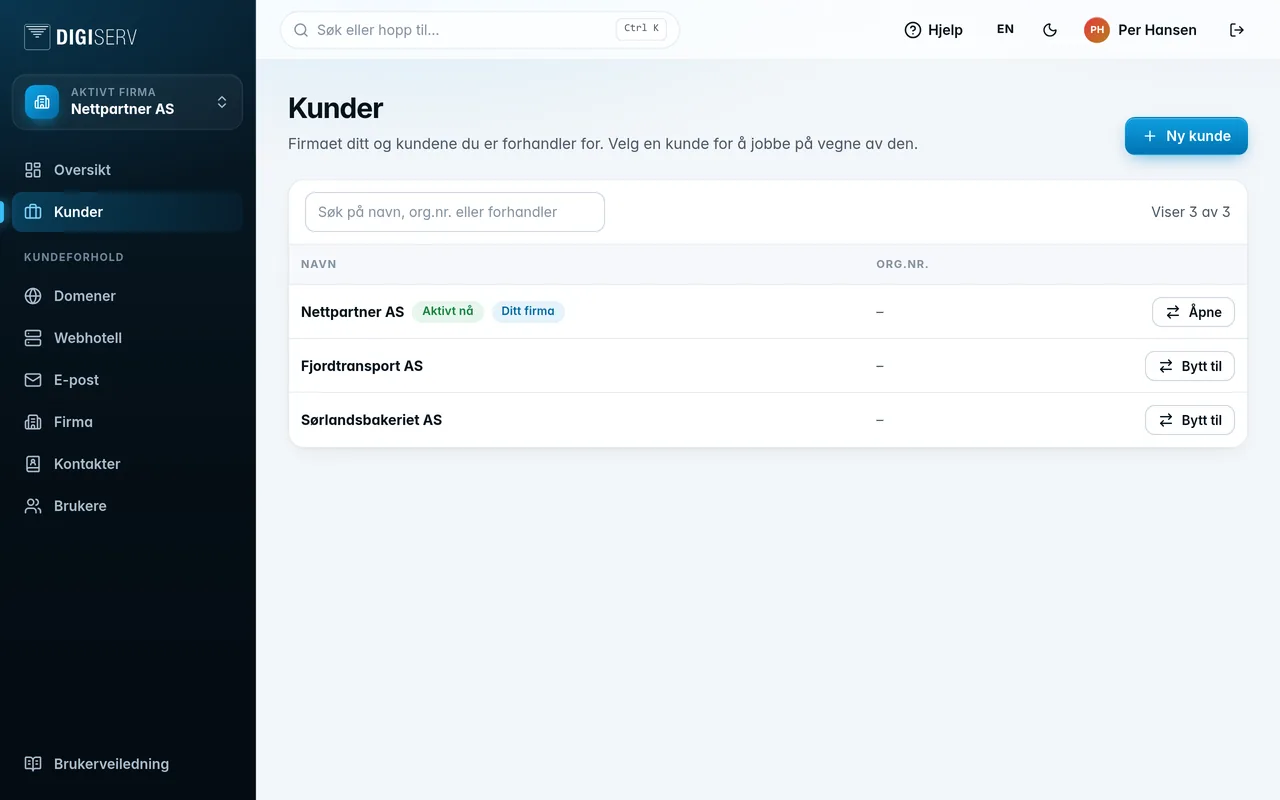The image size is (1280, 800).
Task: Select Kunder in the sidebar
Action: 127,212
